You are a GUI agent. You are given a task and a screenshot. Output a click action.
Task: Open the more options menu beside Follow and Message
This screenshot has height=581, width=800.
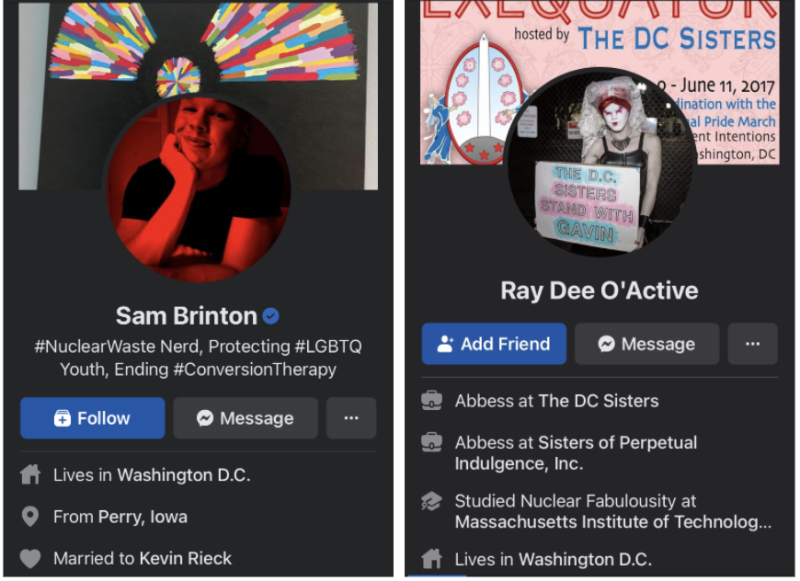pyautogui.click(x=351, y=418)
